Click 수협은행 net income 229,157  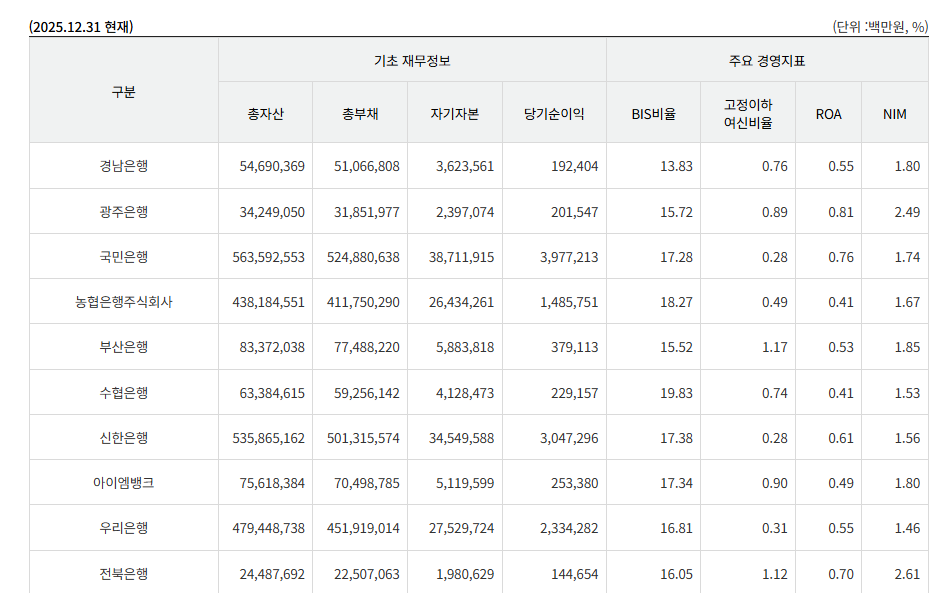point(574,393)
